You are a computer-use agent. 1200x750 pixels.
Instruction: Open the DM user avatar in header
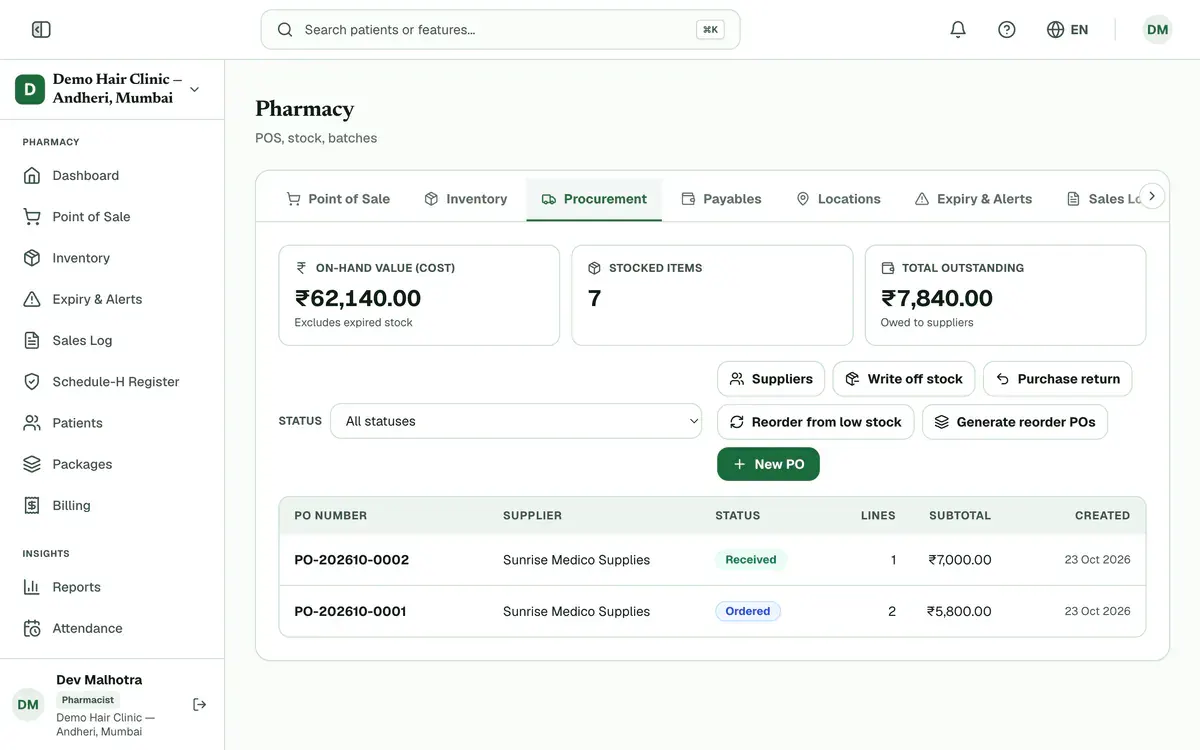[x=1158, y=30]
